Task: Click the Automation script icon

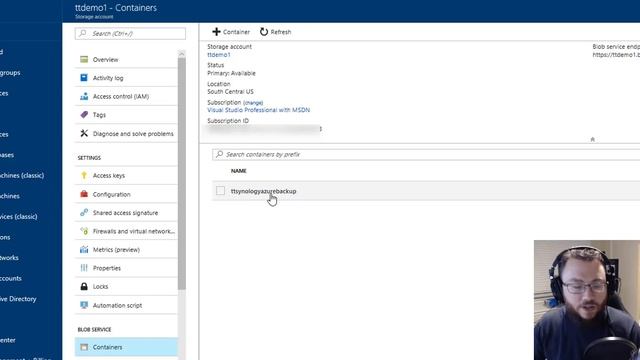Action: pos(84,305)
